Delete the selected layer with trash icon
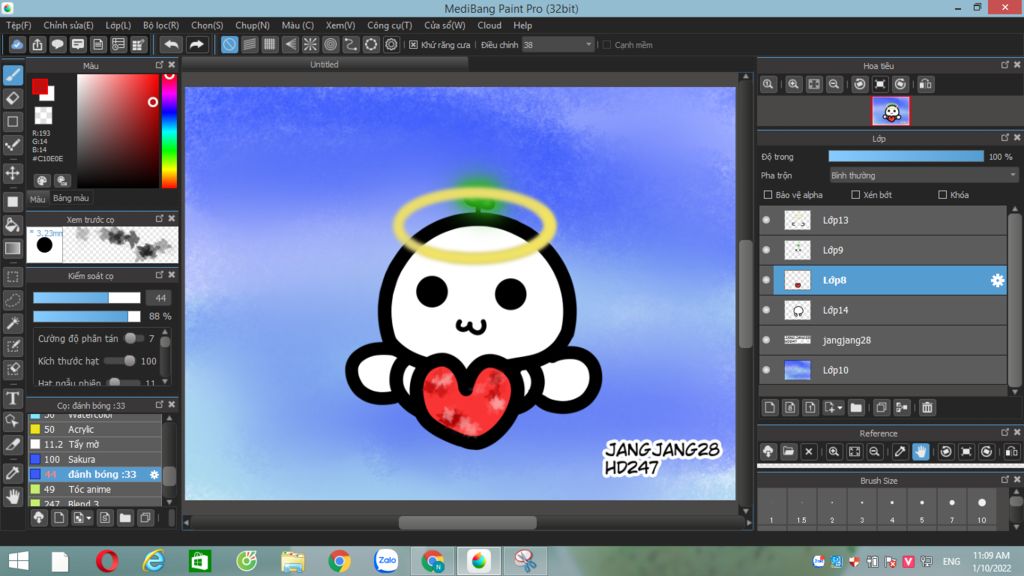Image resolution: width=1024 pixels, height=576 pixels. pos(927,408)
